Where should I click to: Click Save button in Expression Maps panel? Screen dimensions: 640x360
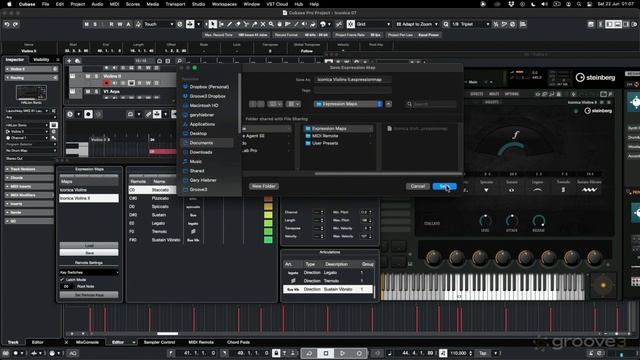click(x=89, y=253)
